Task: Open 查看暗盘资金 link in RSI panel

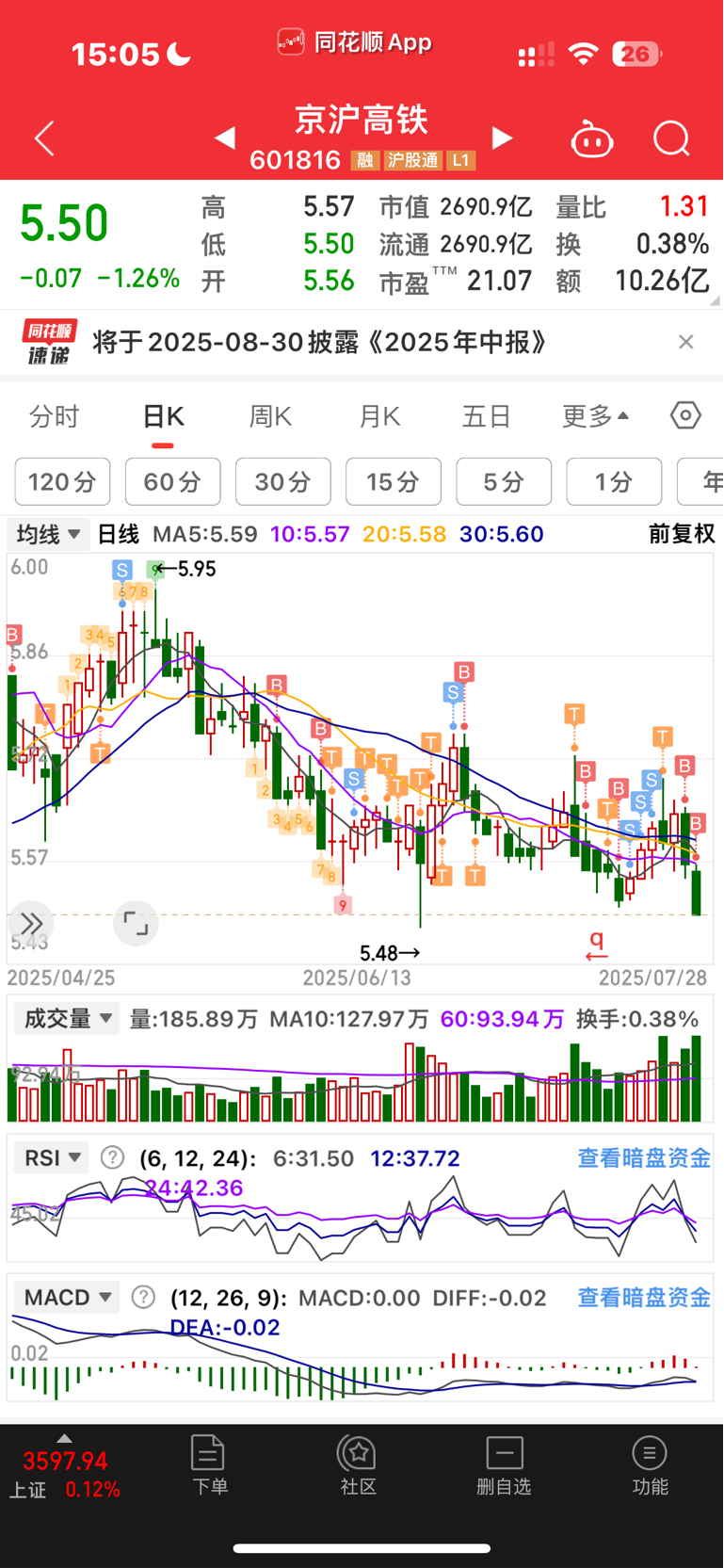Action: pos(644,1157)
